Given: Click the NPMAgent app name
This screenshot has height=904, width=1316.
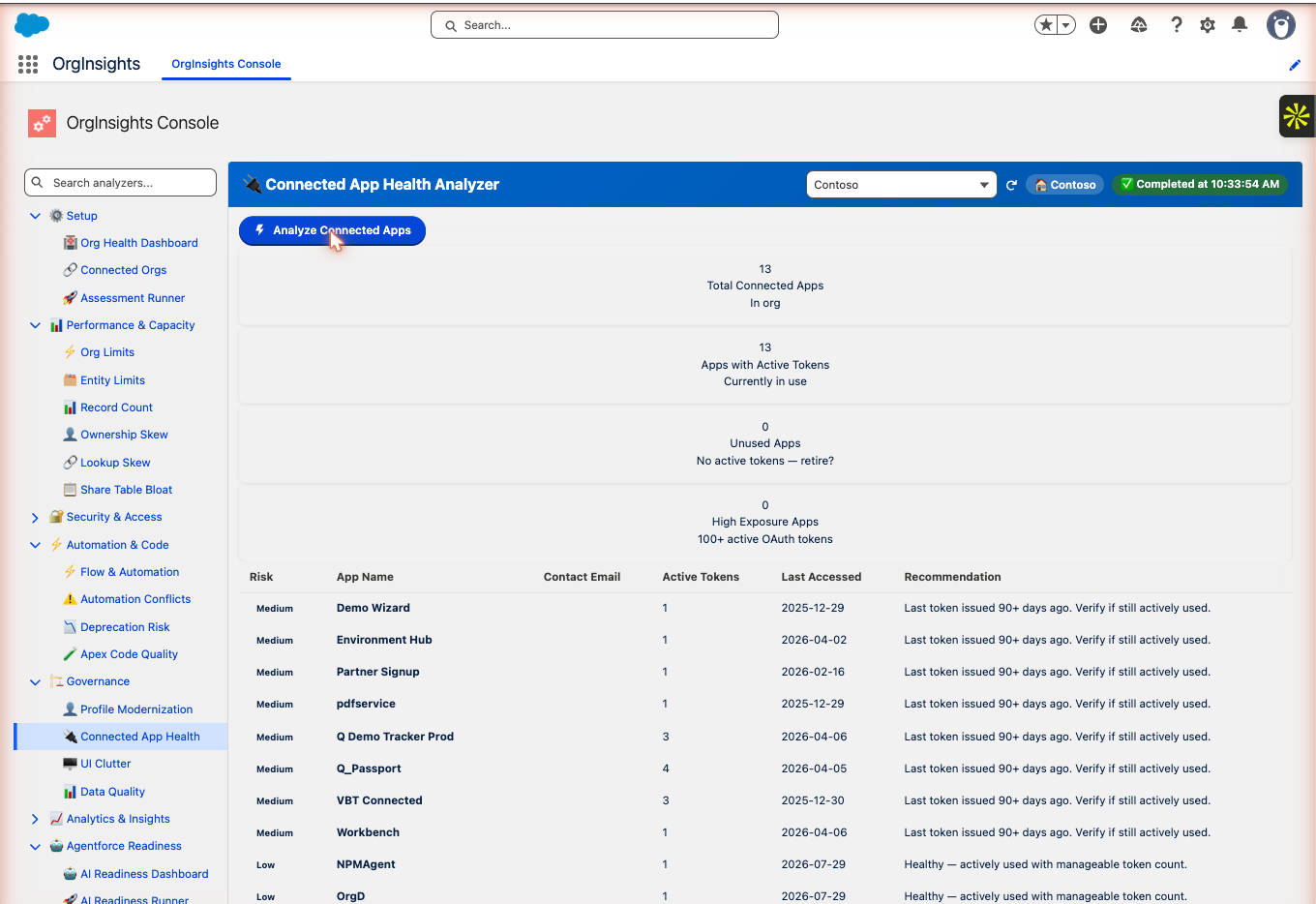Looking at the screenshot, I should coord(366,864).
